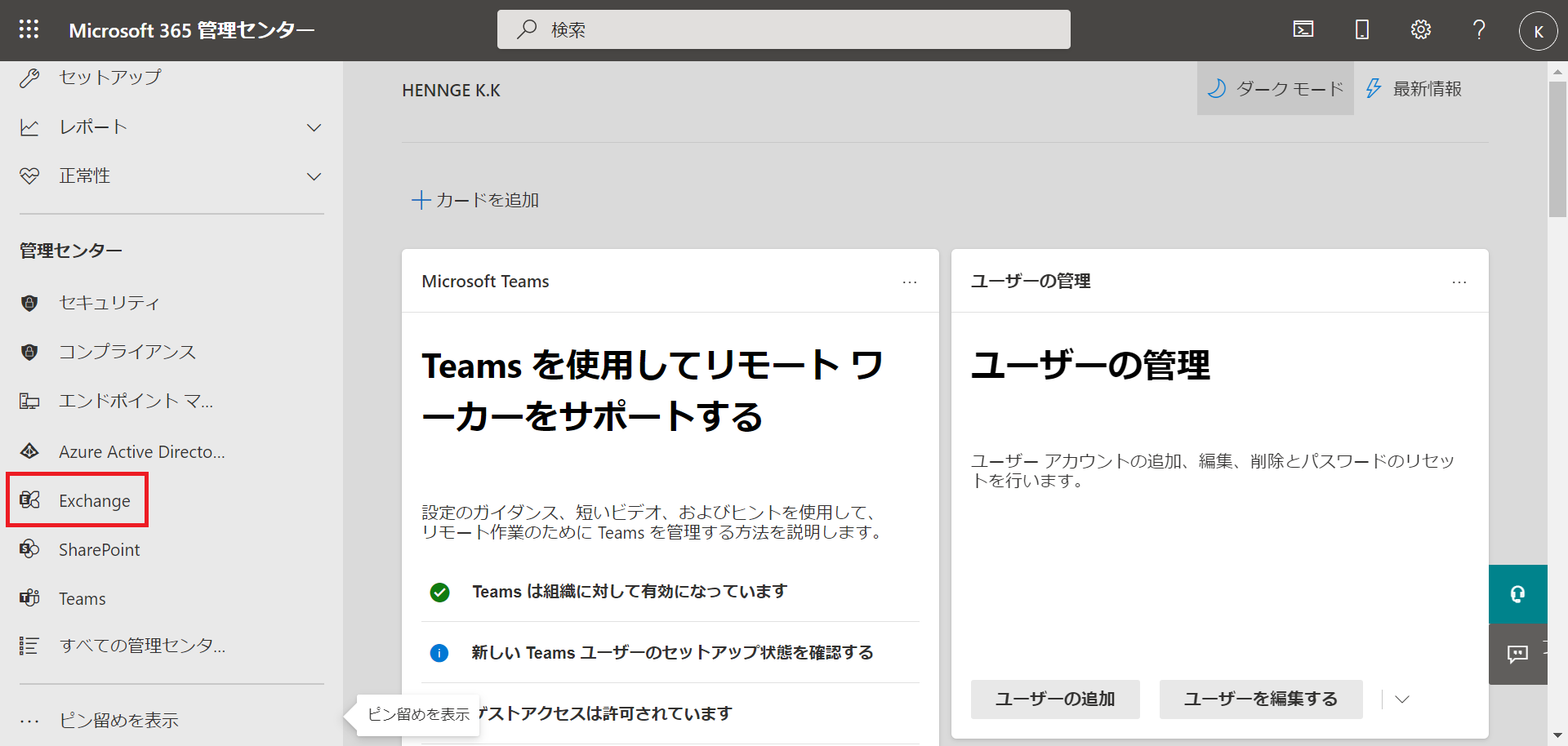The height and width of the screenshot is (746, 1568).
Task: Click the セキュリティ shield icon
Action: click(29, 303)
